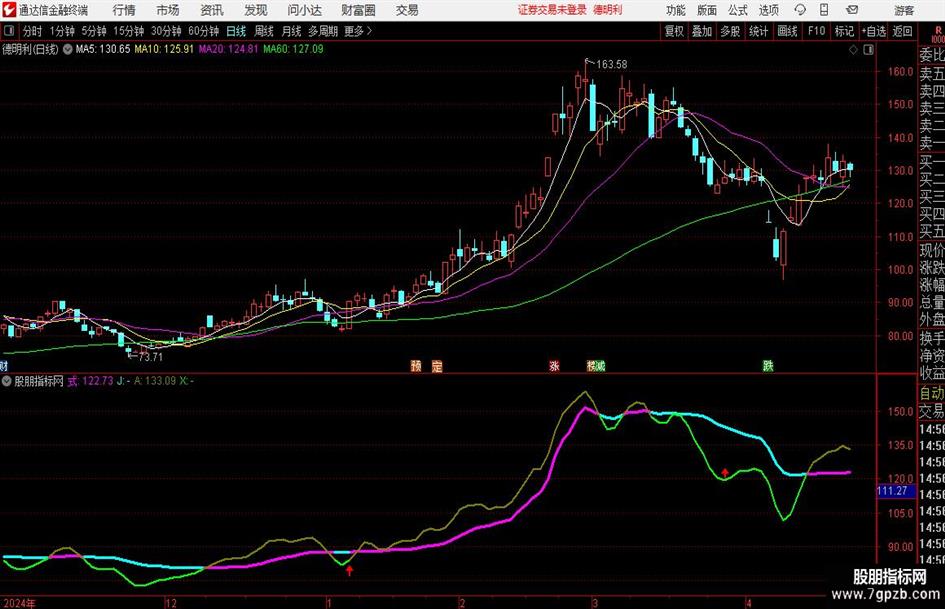Open the 功能 menu

coord(676,10)
